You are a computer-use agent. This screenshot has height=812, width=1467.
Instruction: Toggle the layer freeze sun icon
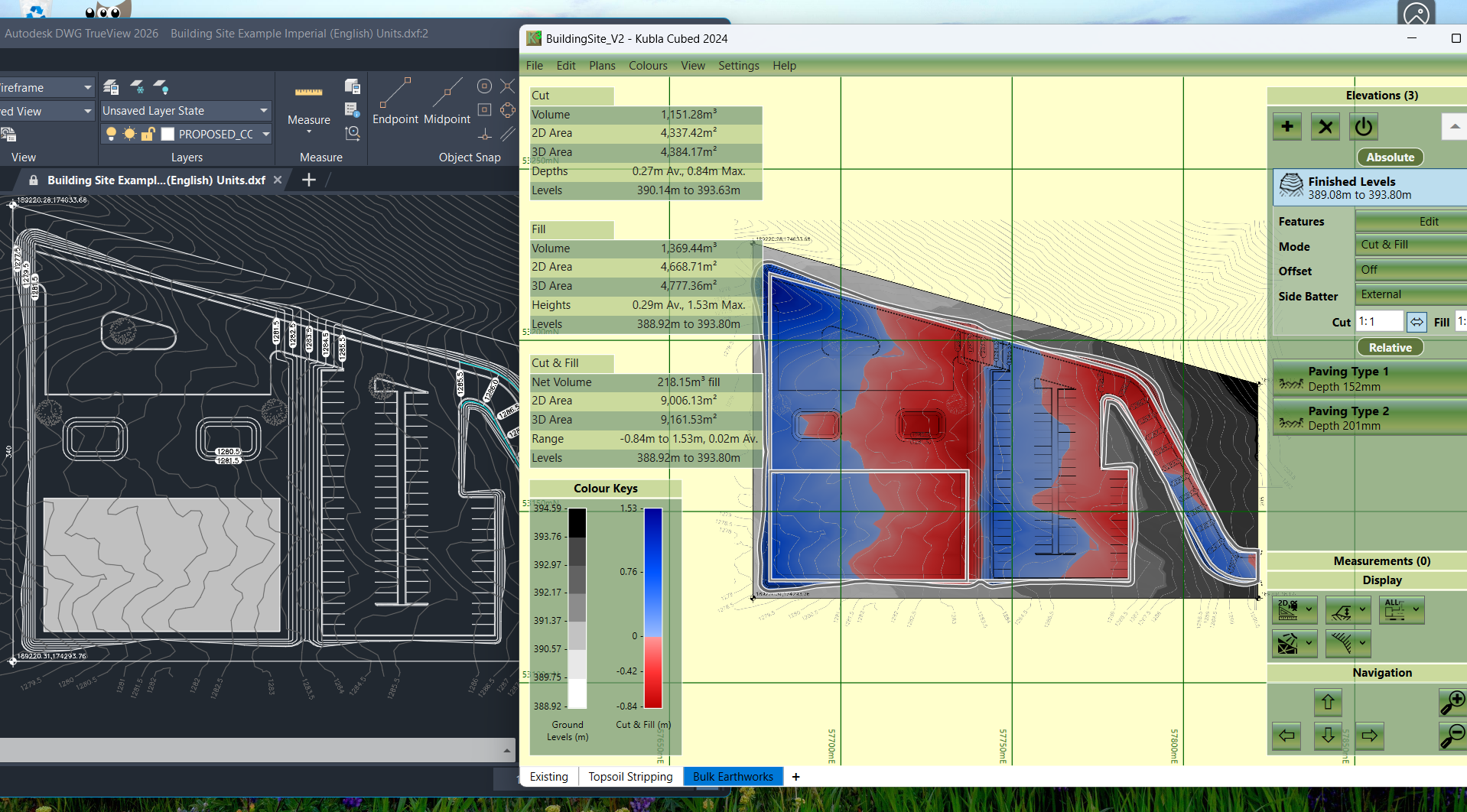point(129,135)
